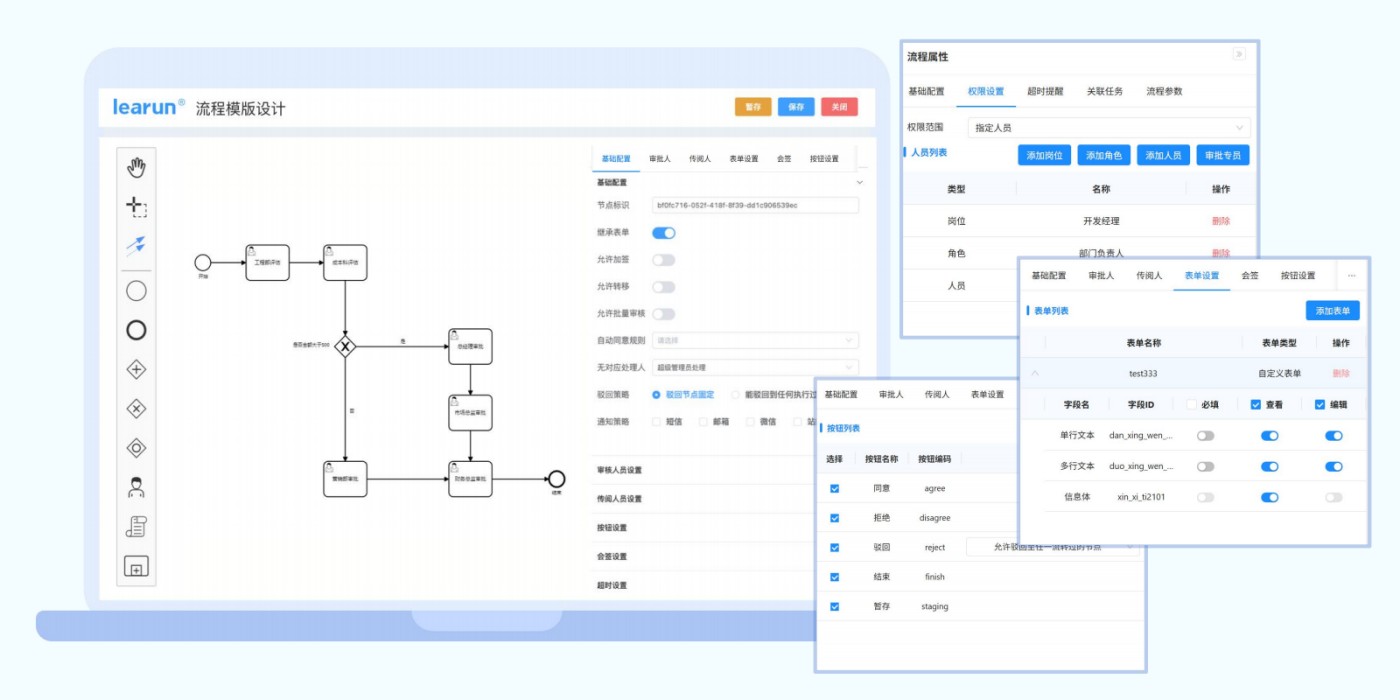This screenshot has height=700, width=1400.
Task: Turn off the 继承表单 switch
Action: click(664, 233)
